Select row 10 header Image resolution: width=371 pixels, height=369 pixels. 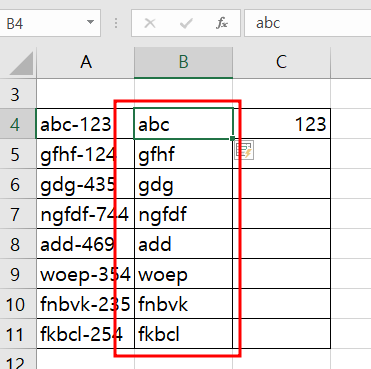click(x=18, y=304)
